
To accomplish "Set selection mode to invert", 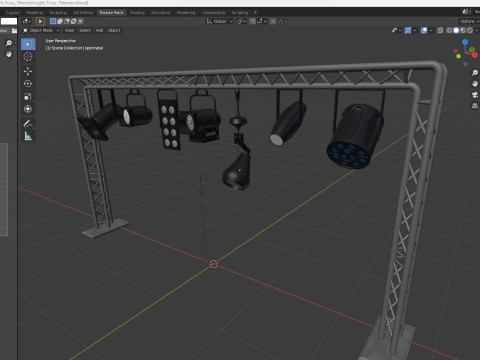I will click(x=73, y=21).
